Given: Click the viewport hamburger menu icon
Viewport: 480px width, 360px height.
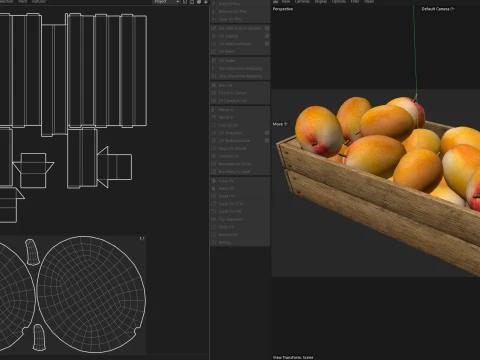Looking at the screenshot, I should point(275,1).
